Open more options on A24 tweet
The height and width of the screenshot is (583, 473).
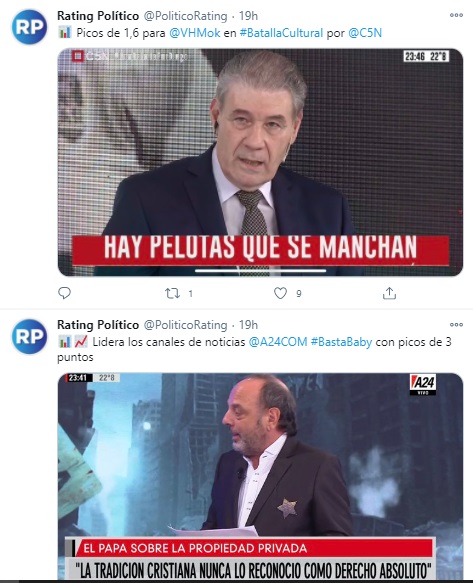[x=456, y=325]
